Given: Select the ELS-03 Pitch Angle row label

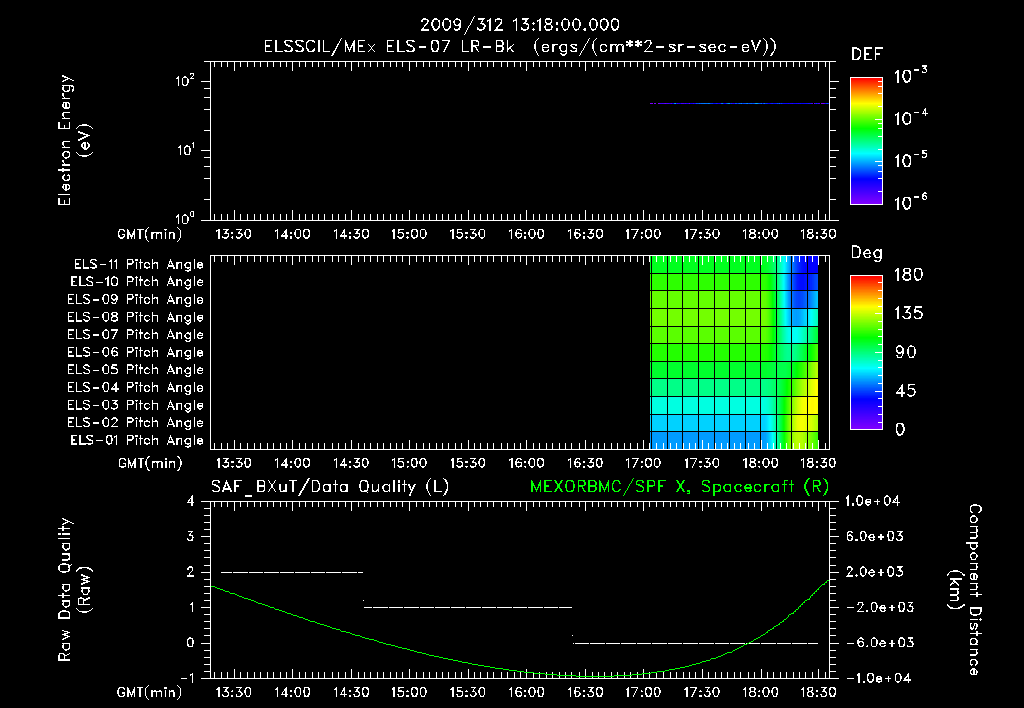Looking at the screenshot, I should coord(135,406).
